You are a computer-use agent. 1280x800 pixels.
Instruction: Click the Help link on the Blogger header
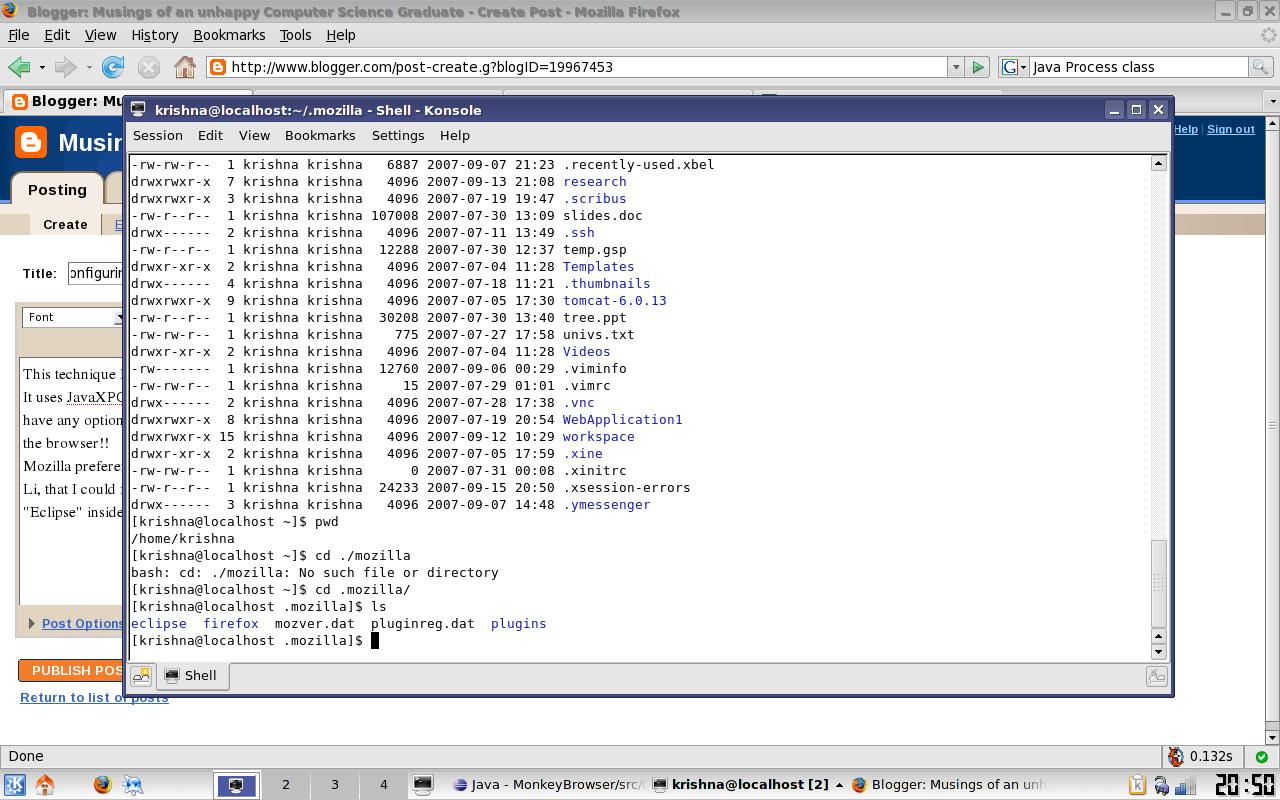point(1186,129)
